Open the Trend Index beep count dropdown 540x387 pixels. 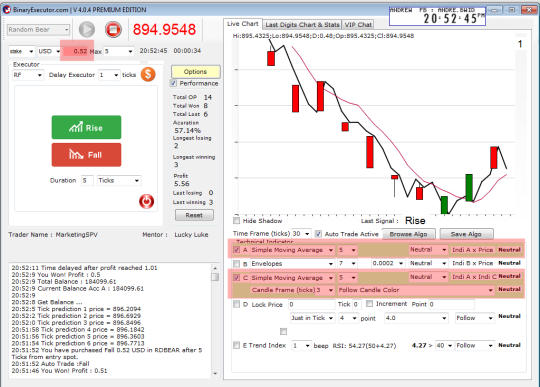click(301, 345)
